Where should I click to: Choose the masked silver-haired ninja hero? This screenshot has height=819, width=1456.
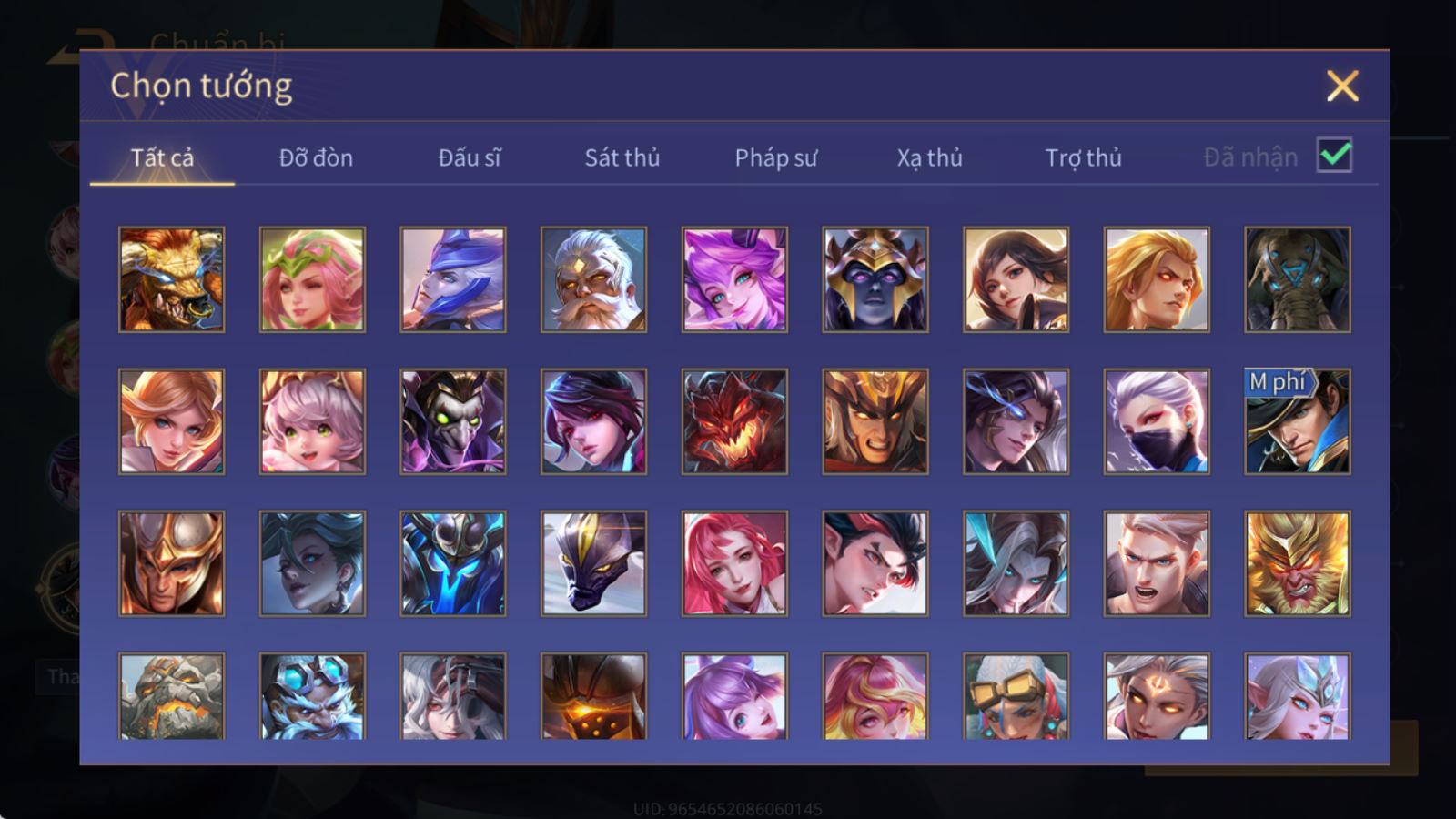point(1157,421)
